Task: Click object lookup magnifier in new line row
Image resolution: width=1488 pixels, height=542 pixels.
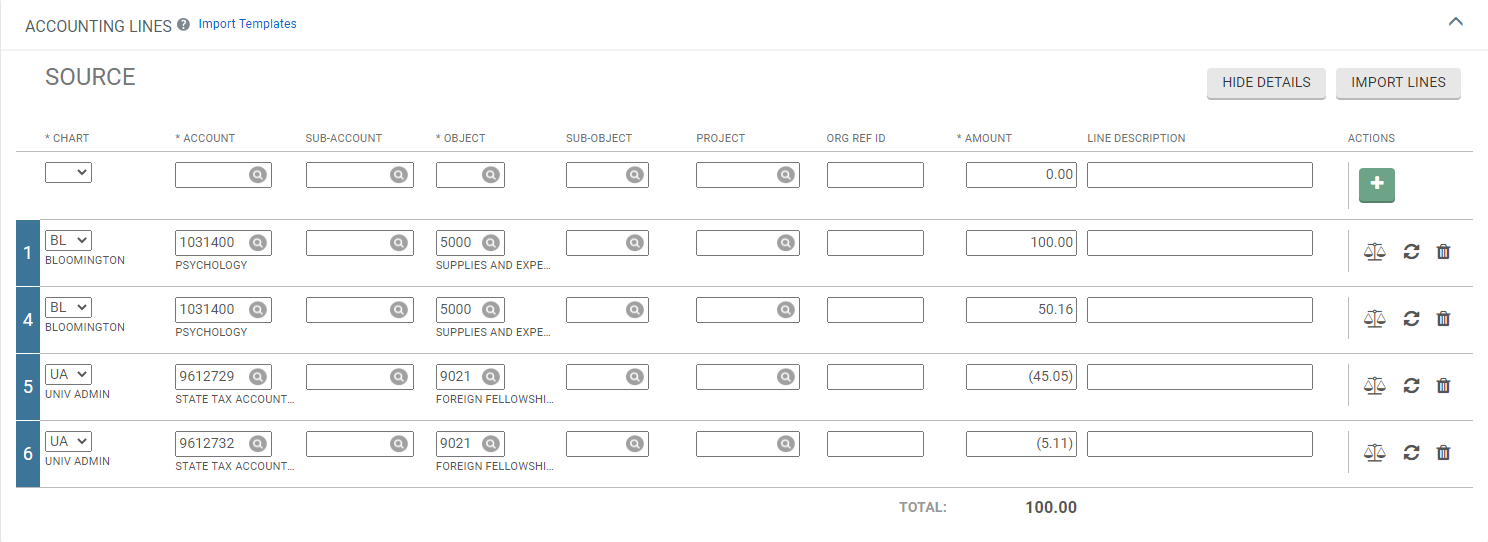Action: pos(490,175)
